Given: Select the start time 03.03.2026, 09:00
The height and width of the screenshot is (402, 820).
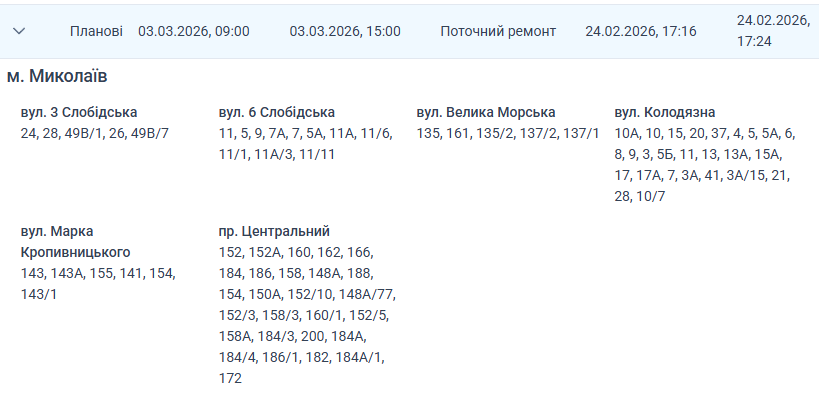Looking at the screenshot, I should tap(194, 31).
